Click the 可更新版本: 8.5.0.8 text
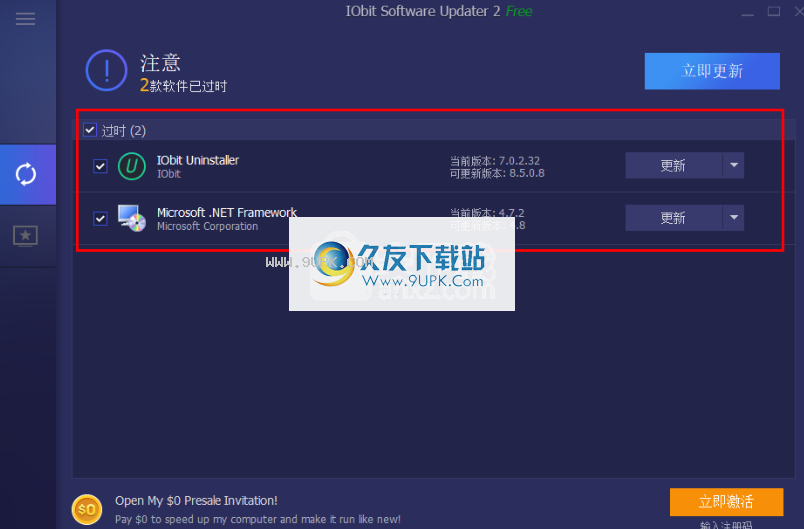Screen dimensions: 804x529 497,173
